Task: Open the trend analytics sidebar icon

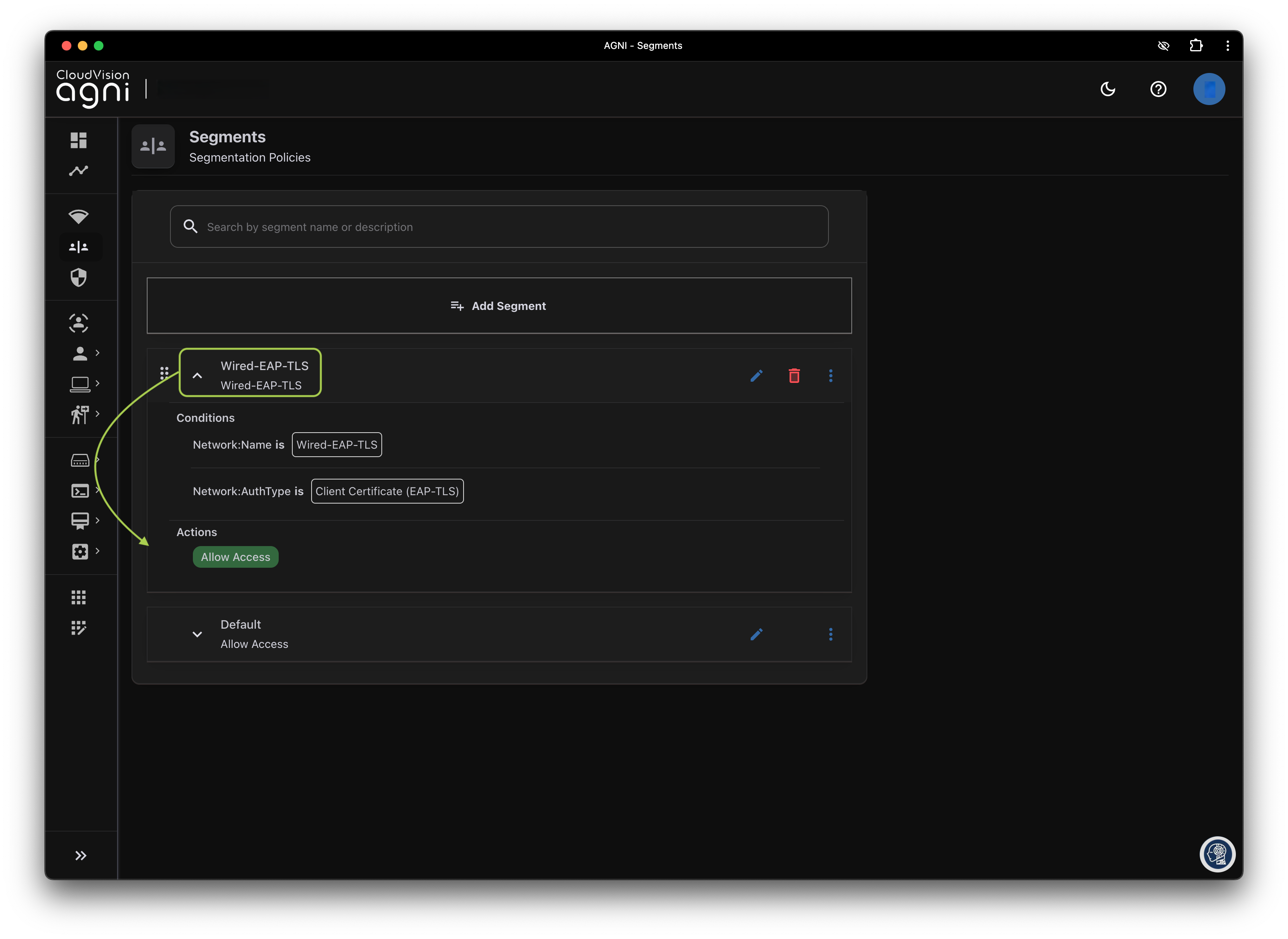Action: tap(79, 170)
